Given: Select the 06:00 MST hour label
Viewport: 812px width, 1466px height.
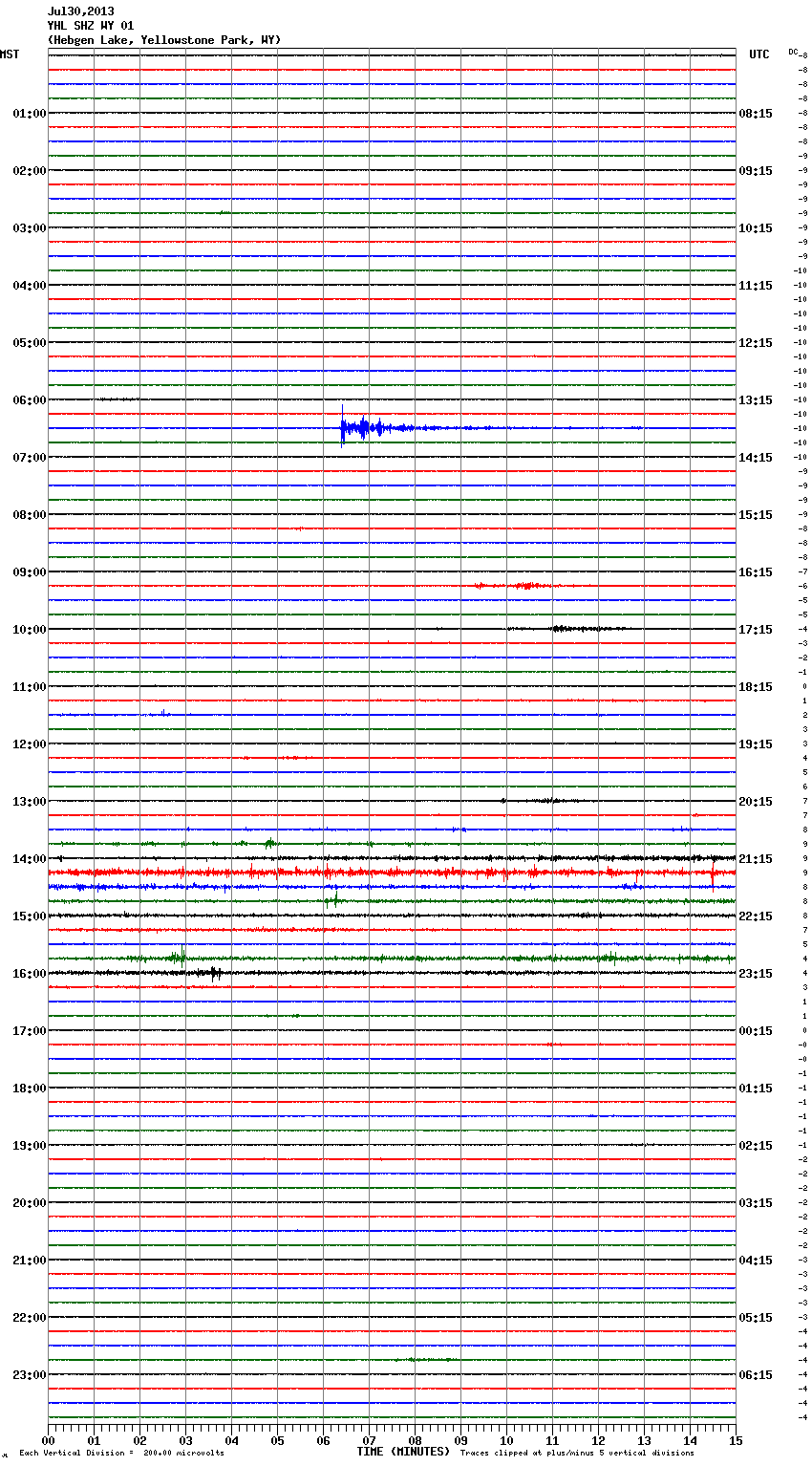Looking at the screenshot, I should [30, 400].
